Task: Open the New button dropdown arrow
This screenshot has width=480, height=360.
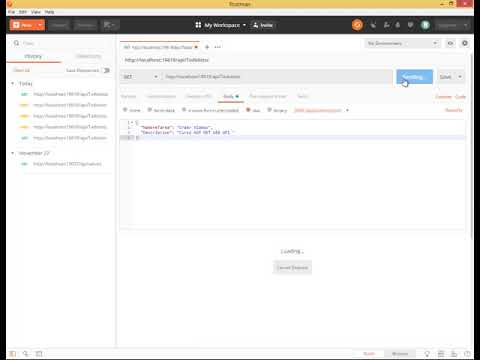Action: [x=40, y=25]
